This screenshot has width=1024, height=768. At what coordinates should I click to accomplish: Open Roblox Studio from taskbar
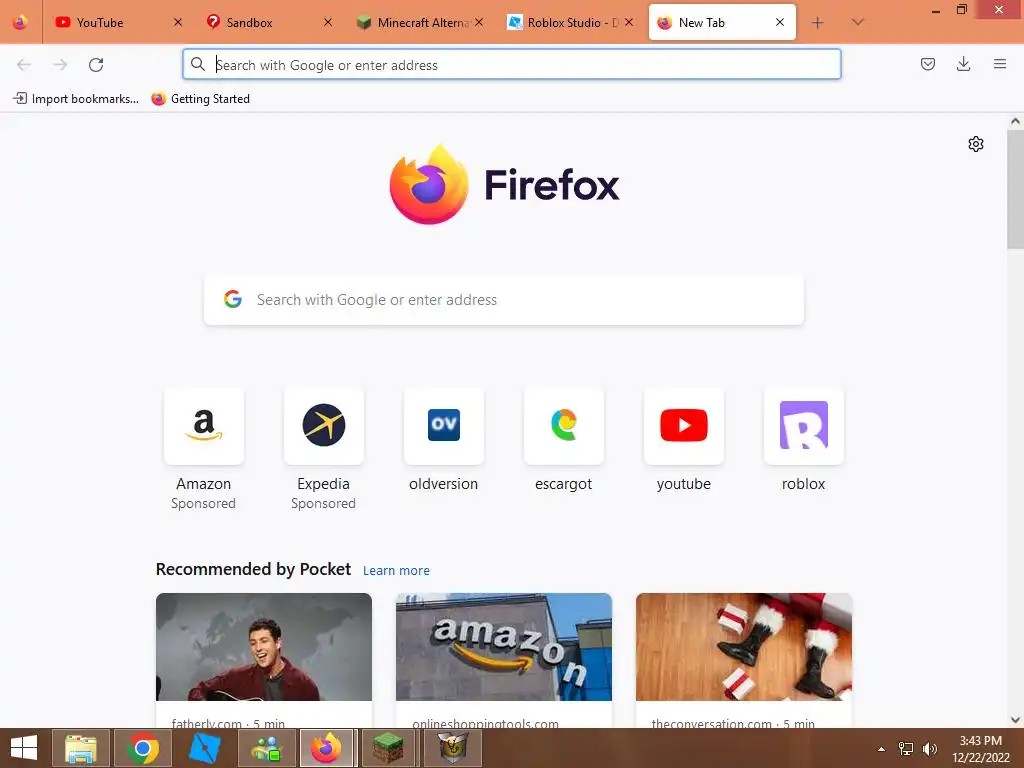click(204, 748)
